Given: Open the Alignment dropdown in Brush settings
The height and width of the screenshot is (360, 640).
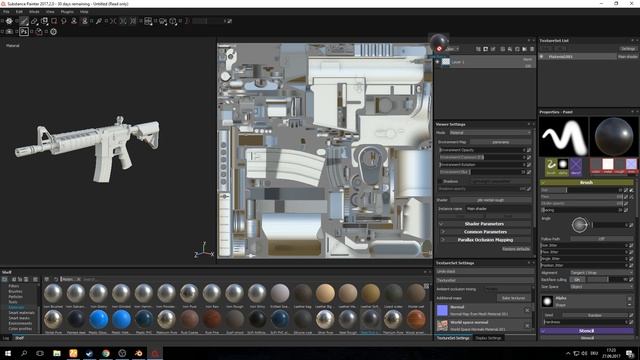Looking at the screenshot, I should click(601, 273).
